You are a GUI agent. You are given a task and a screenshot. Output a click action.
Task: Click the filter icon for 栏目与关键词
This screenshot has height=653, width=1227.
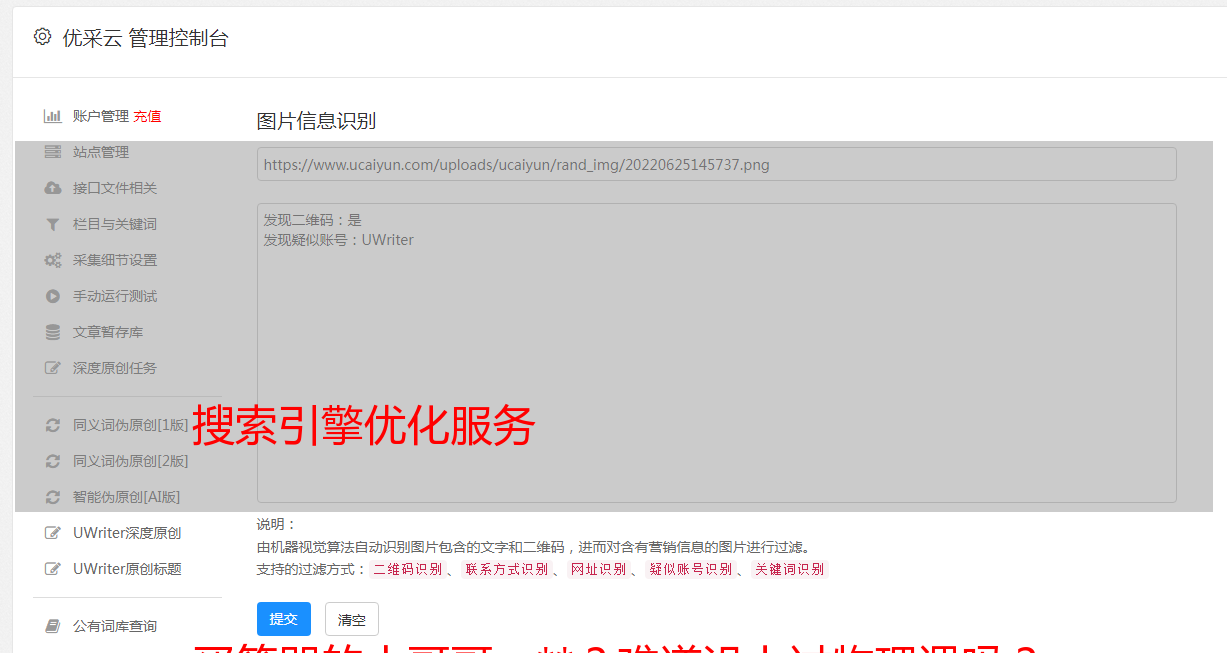53,224
